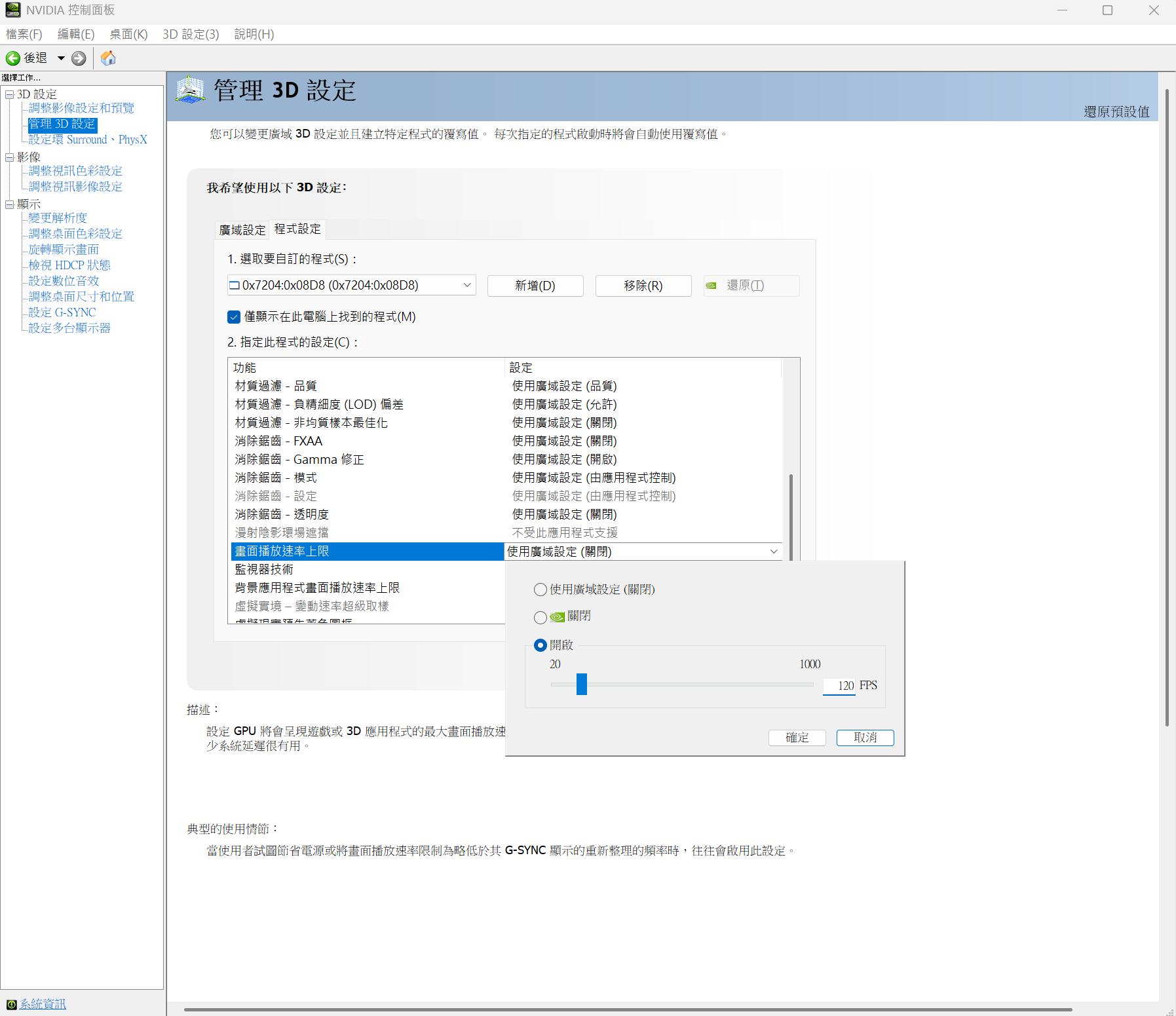Open the 3D 設定(3) menu
This screenshot has width=1176, height=1016.
coord(191,34)
